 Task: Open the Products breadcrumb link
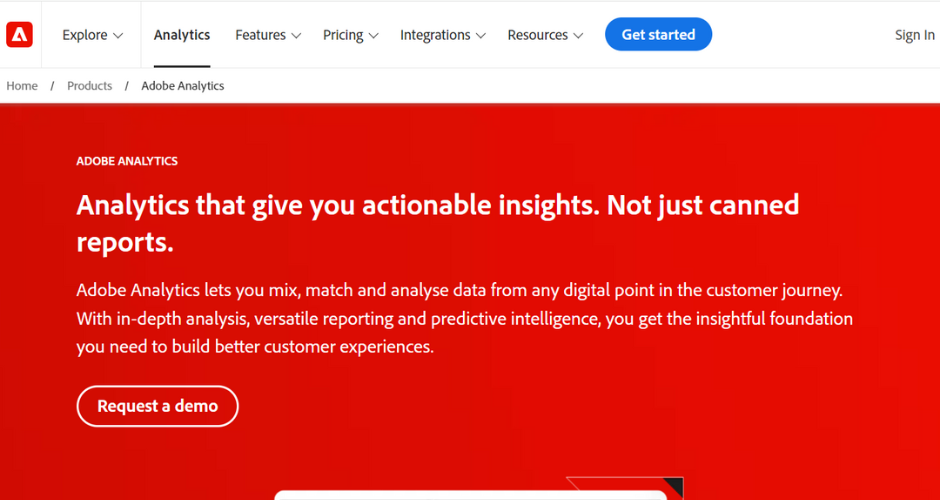(89, 86)
